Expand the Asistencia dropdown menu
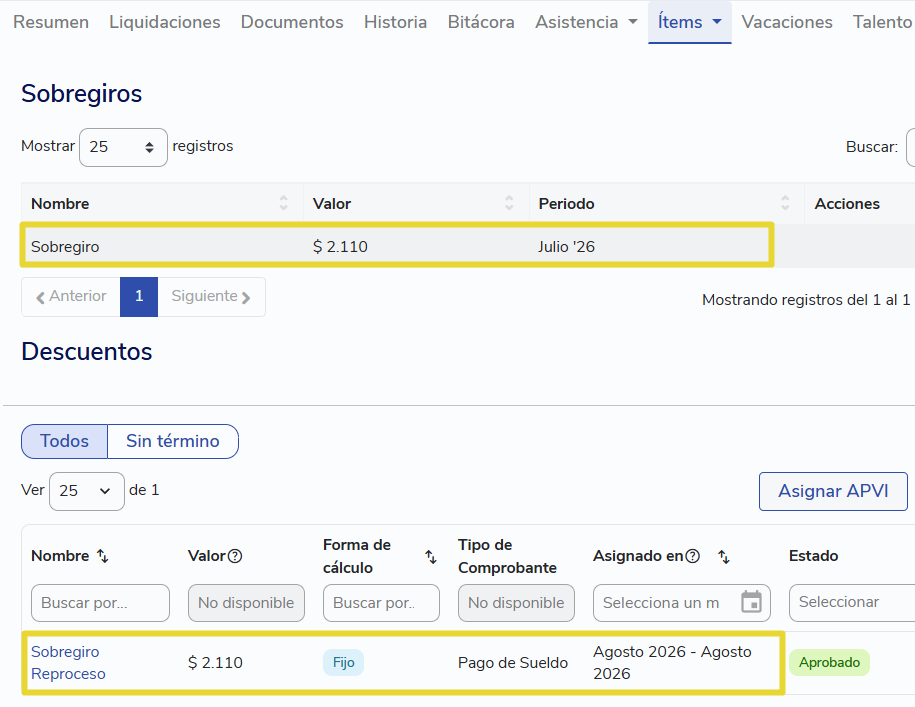The height and width of the screenshot is (707, 915). tap(586, 22)
